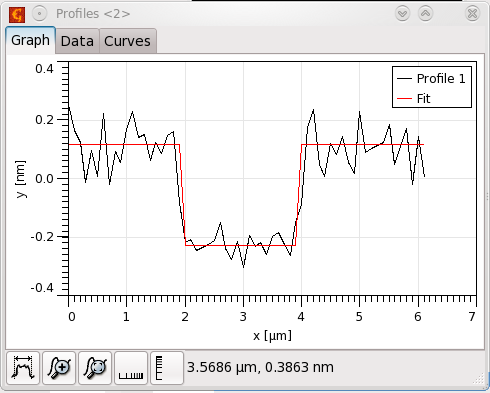Switch to the Graph tab

click(30, 40)
